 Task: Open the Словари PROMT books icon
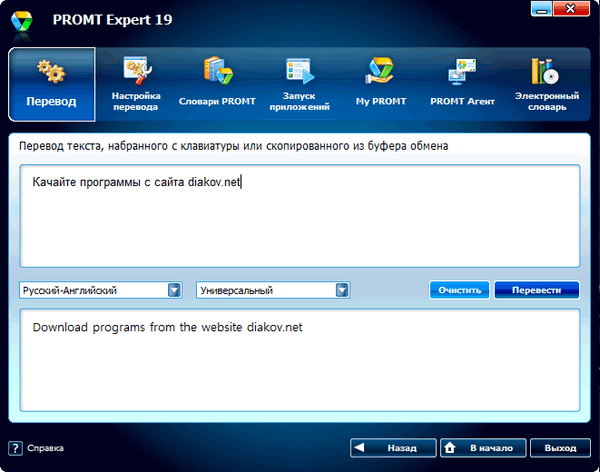218,71
